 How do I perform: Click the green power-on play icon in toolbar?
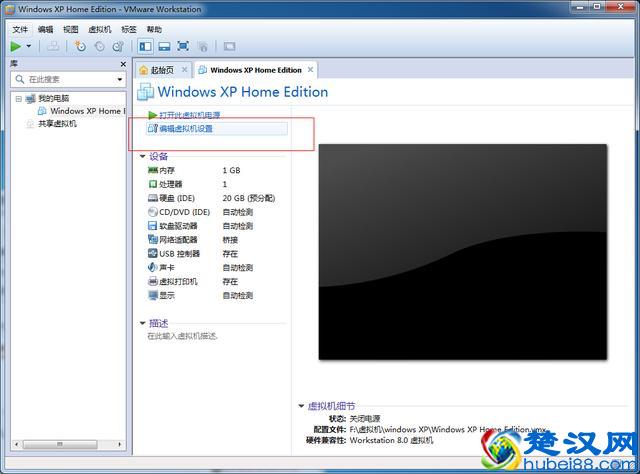click(16, 47)
